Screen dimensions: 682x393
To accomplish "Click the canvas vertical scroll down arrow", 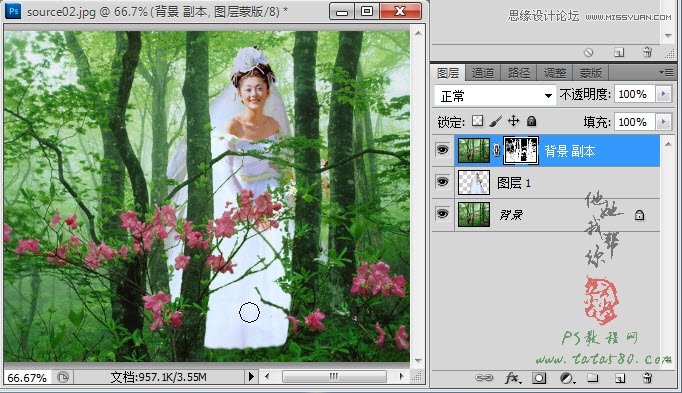I will click(418, 361).
